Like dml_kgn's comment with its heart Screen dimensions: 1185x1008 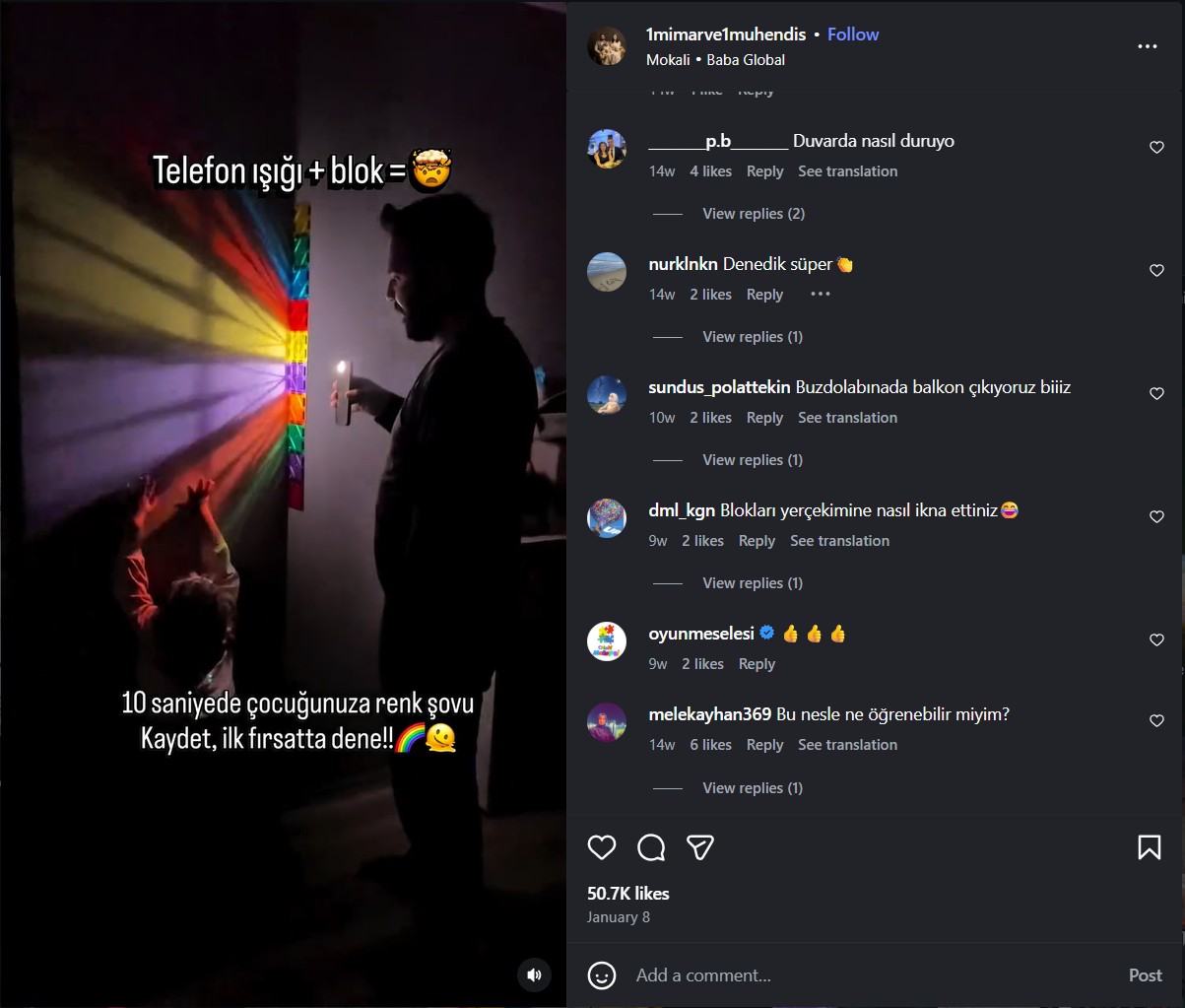(1155, 516)
